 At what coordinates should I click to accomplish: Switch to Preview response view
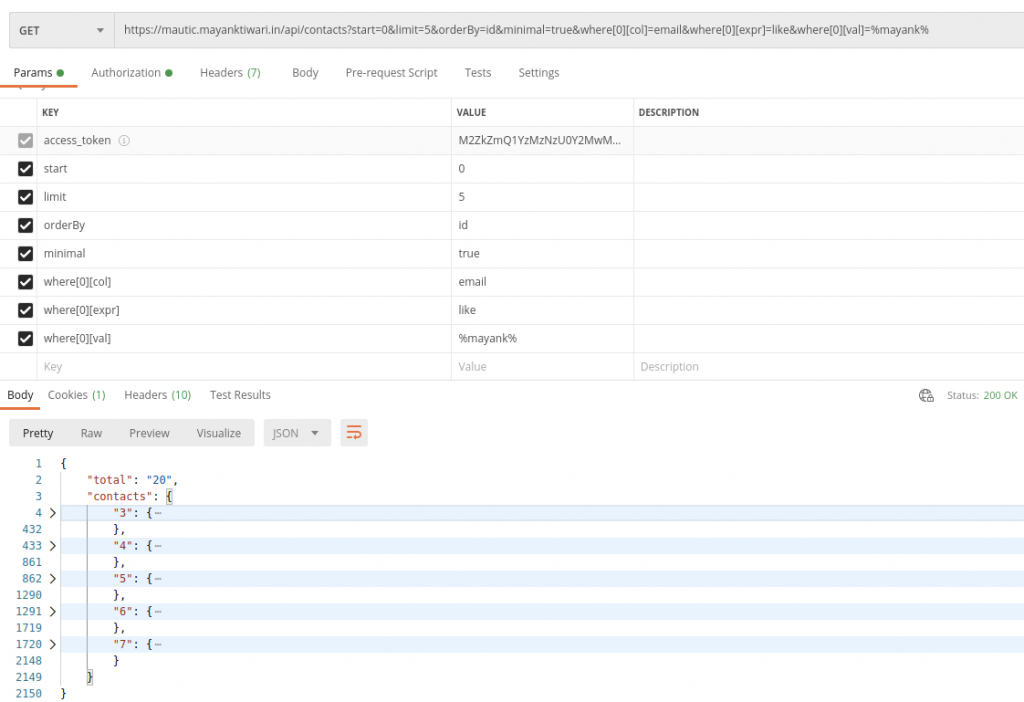[x=149, y=433]
